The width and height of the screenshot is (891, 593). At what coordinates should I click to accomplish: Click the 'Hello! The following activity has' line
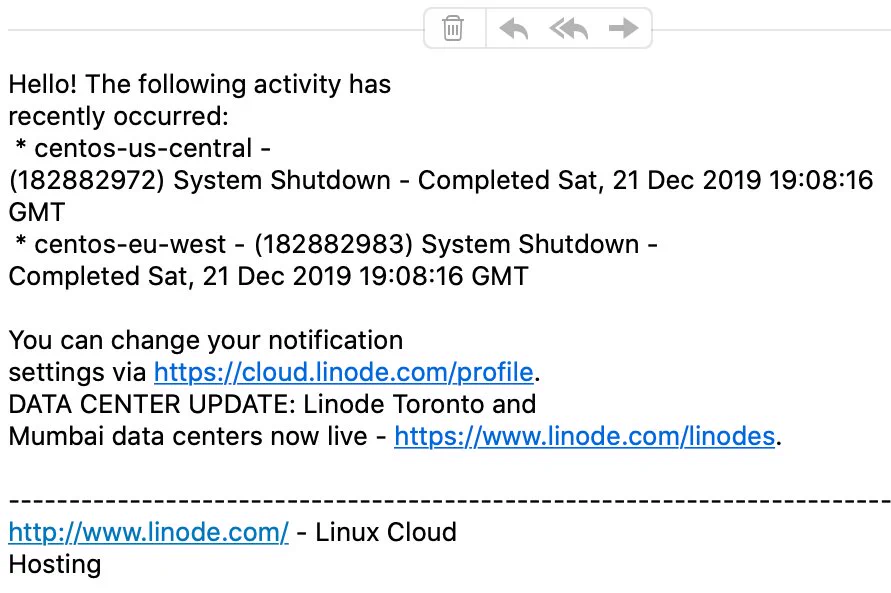pos(199,85)
